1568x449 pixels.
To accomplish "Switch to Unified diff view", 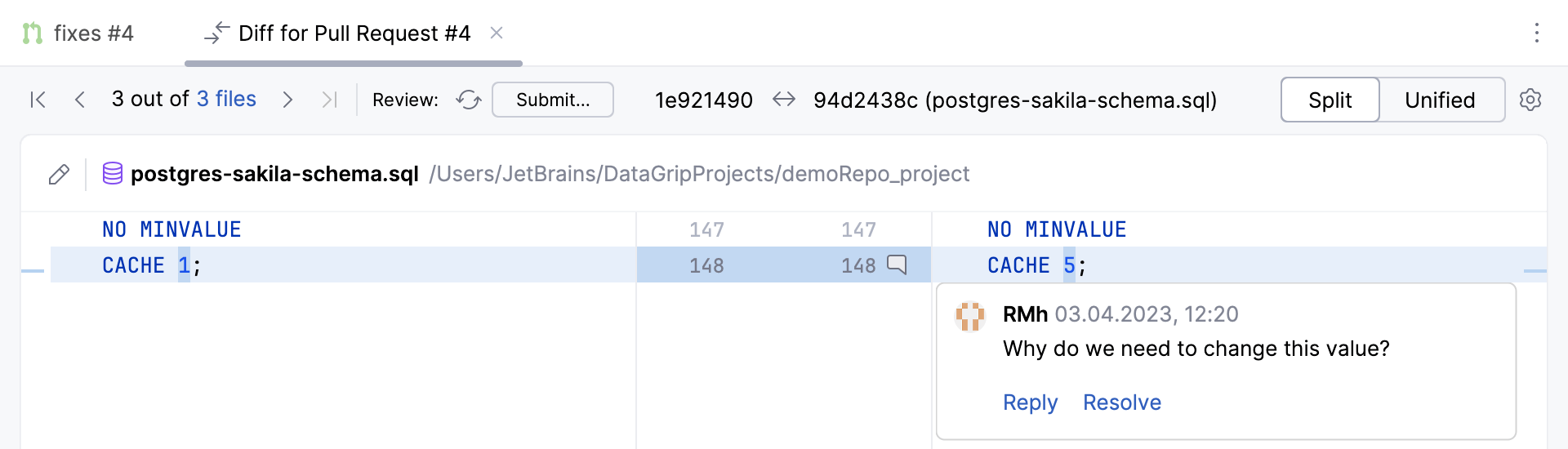I will 1440,100.
